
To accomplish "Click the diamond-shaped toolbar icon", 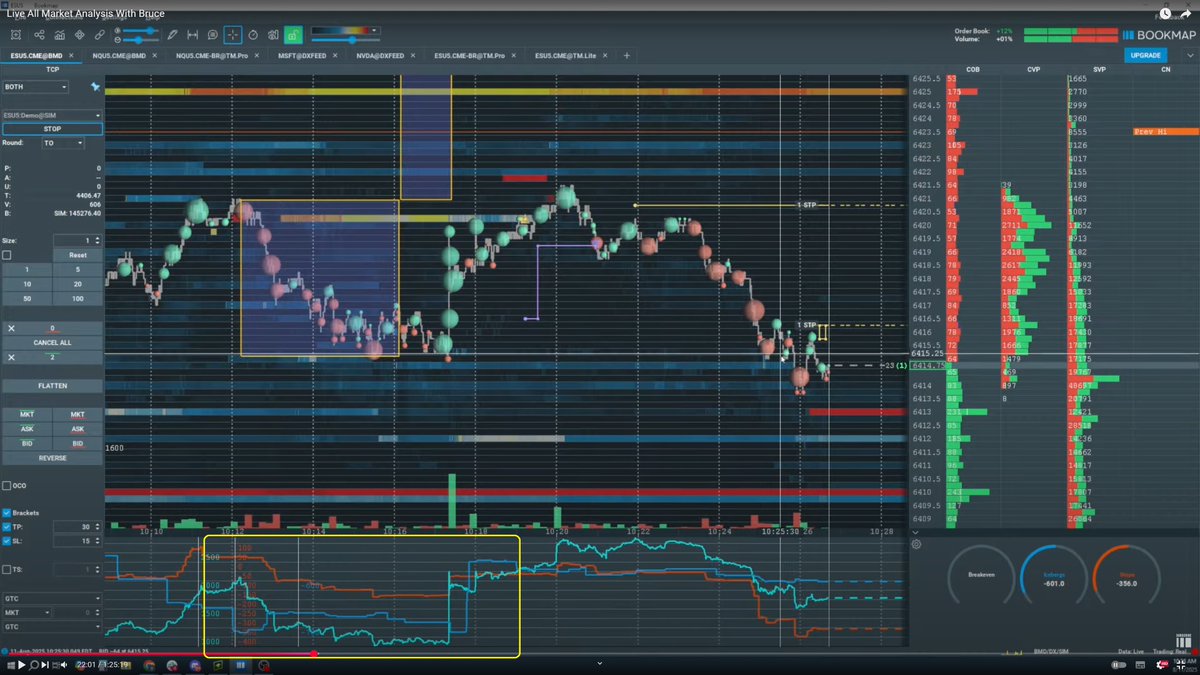I will (x=79, y=35).
